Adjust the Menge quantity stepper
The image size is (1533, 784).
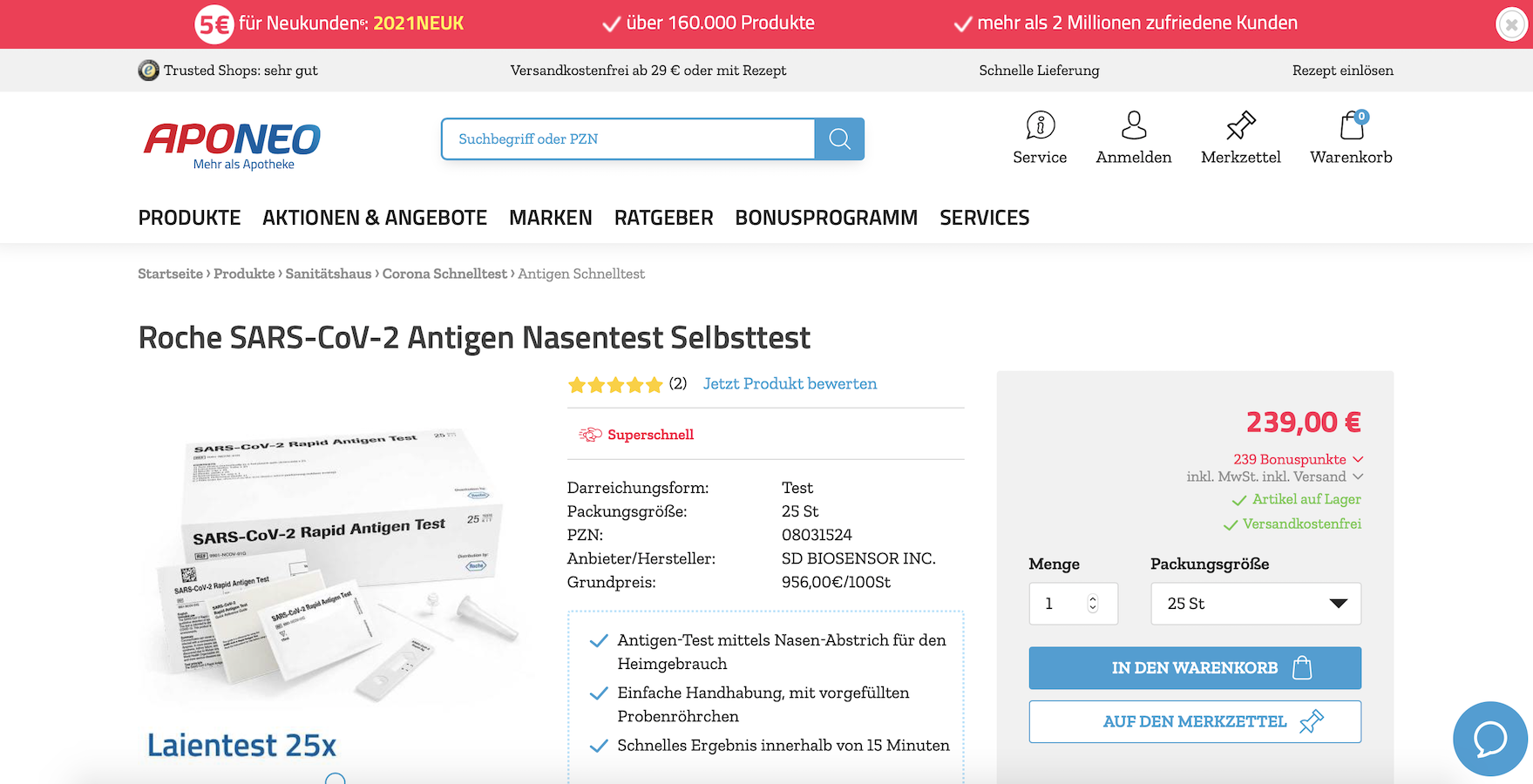click(x=1093, y=604)
